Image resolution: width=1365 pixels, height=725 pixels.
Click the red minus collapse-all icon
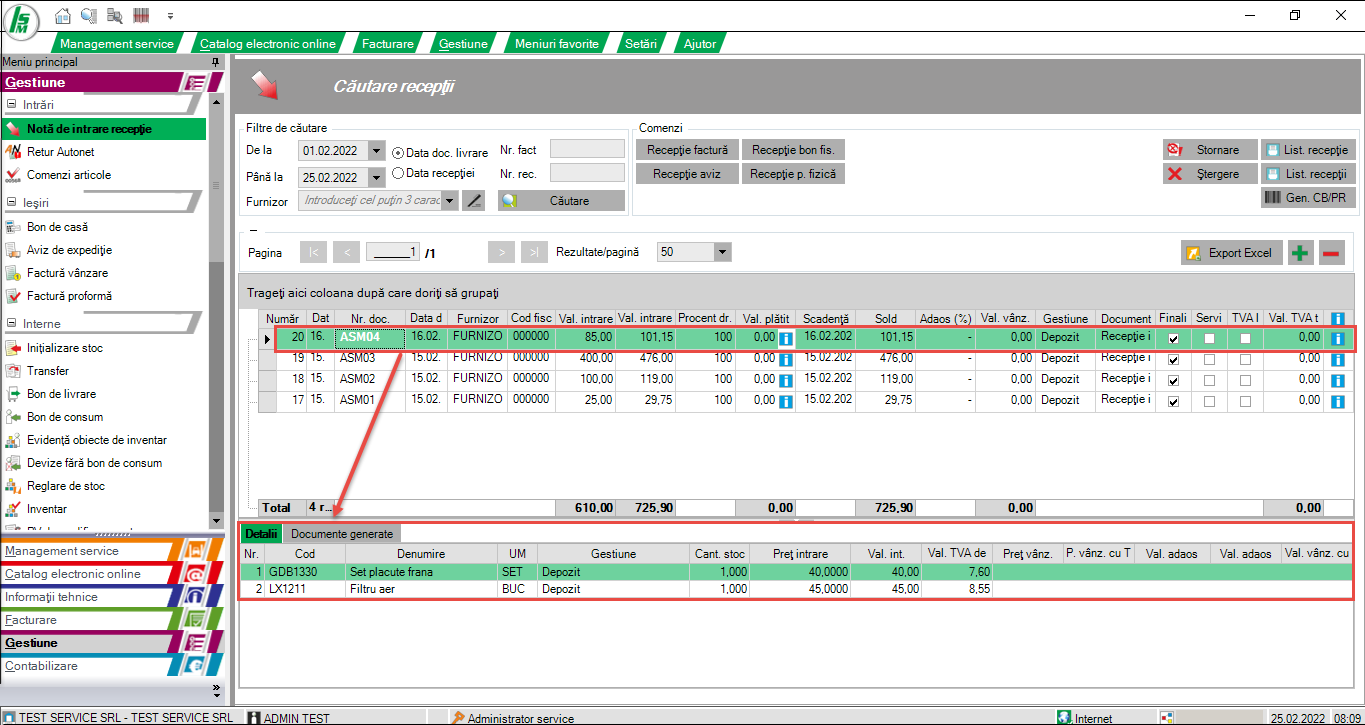pos(1331,253)
